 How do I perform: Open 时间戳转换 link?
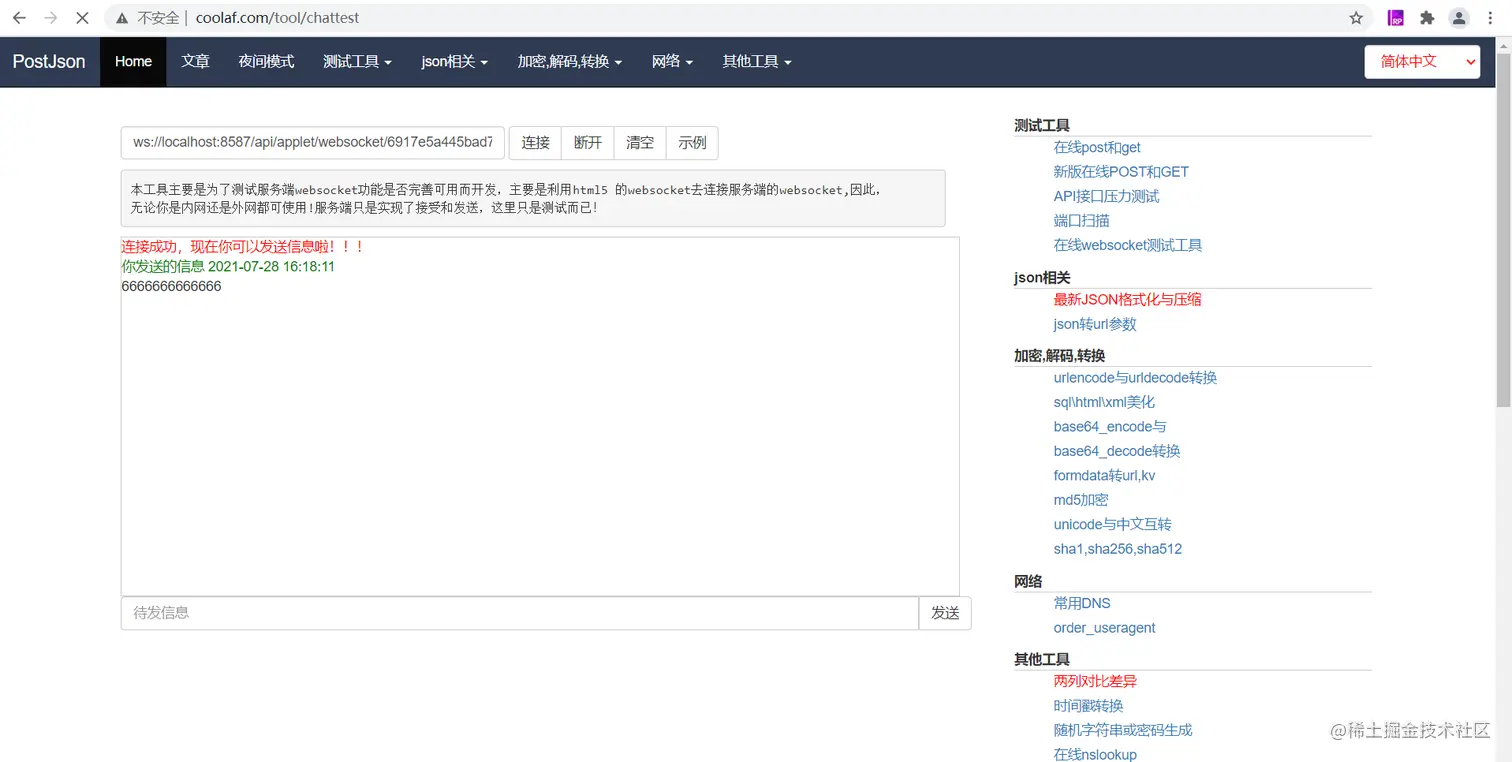coord(1088,706)
